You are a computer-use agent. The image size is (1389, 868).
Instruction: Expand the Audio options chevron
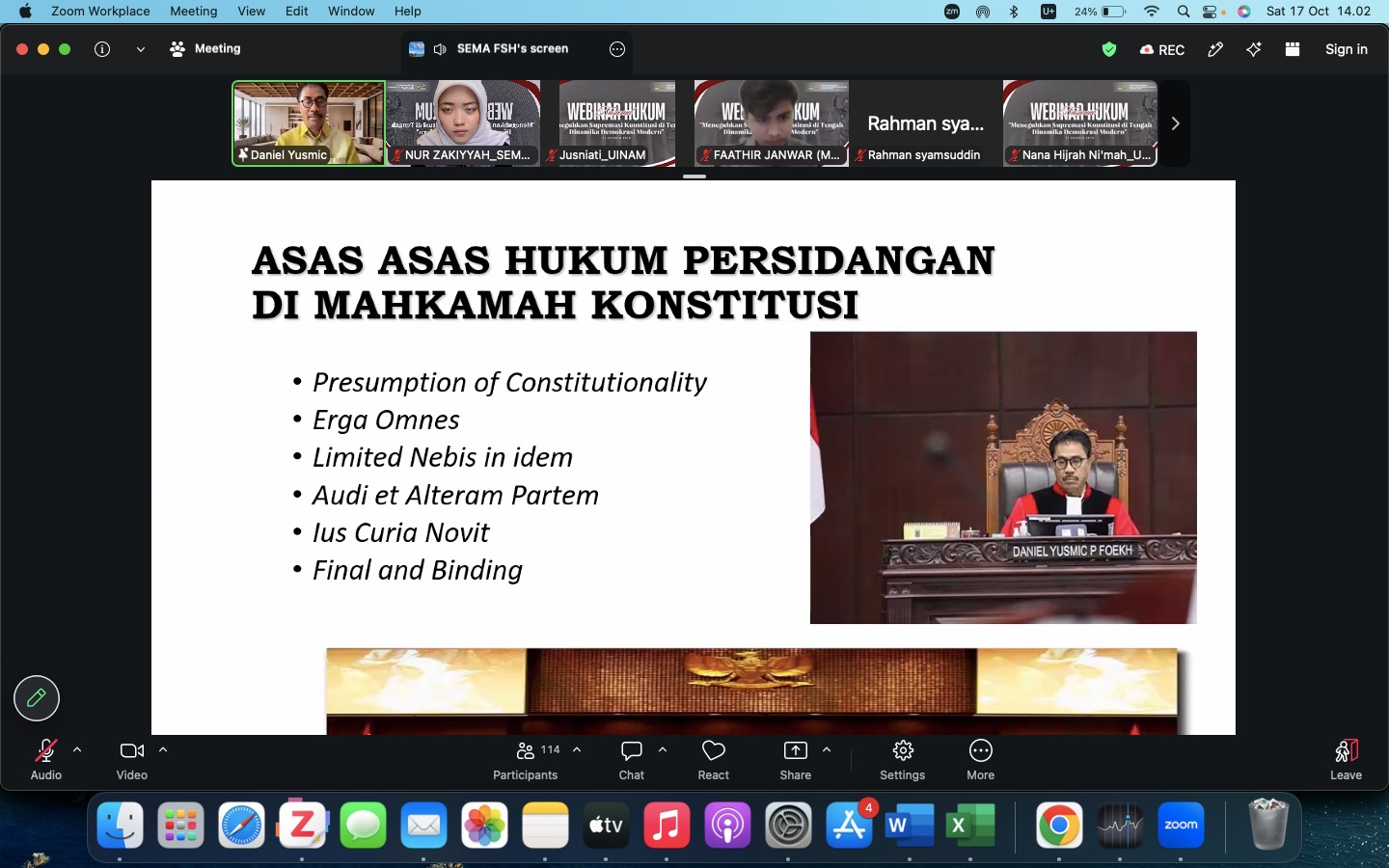77,749
